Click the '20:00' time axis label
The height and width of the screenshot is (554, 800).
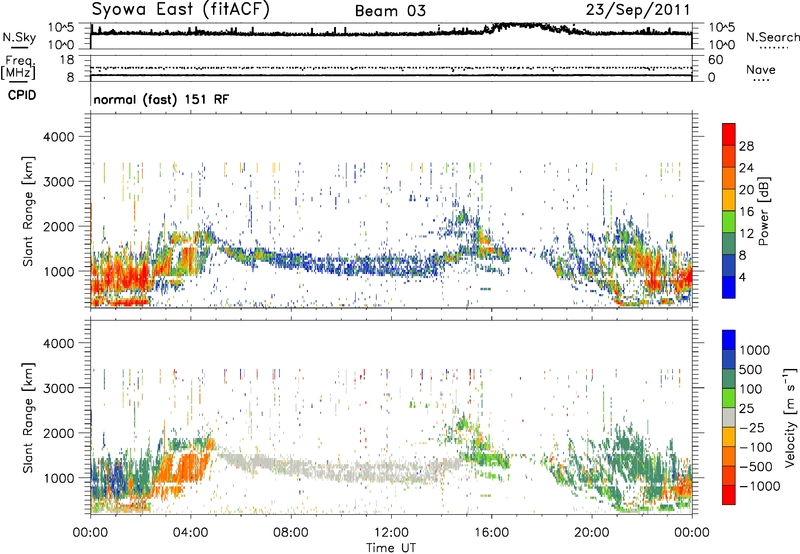591,533
